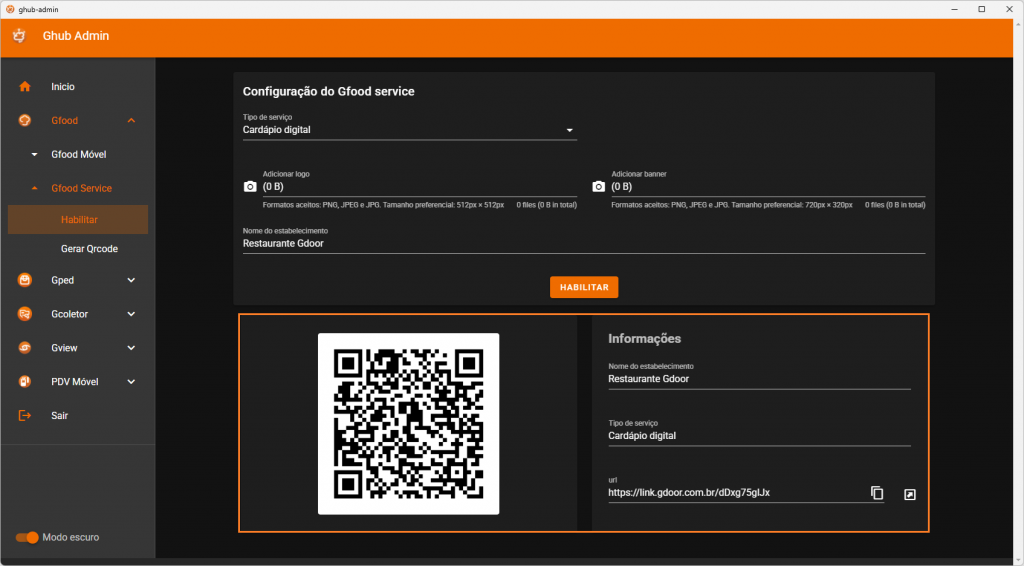Maximize the ghub-admin window
This screenshot has width=1024, height=566.
click(x=982, y=9)
